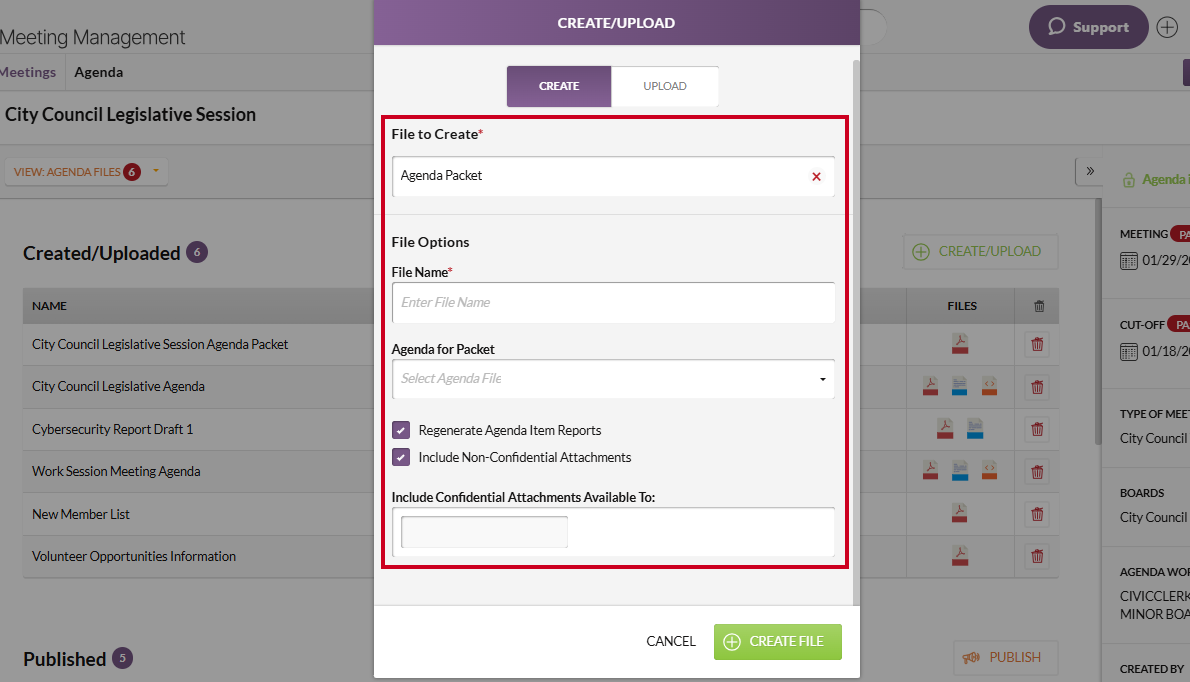Viewport: 1190px width, 682px height.
Task: Delete the New Member List row
Action: [x=1037, y=514]
